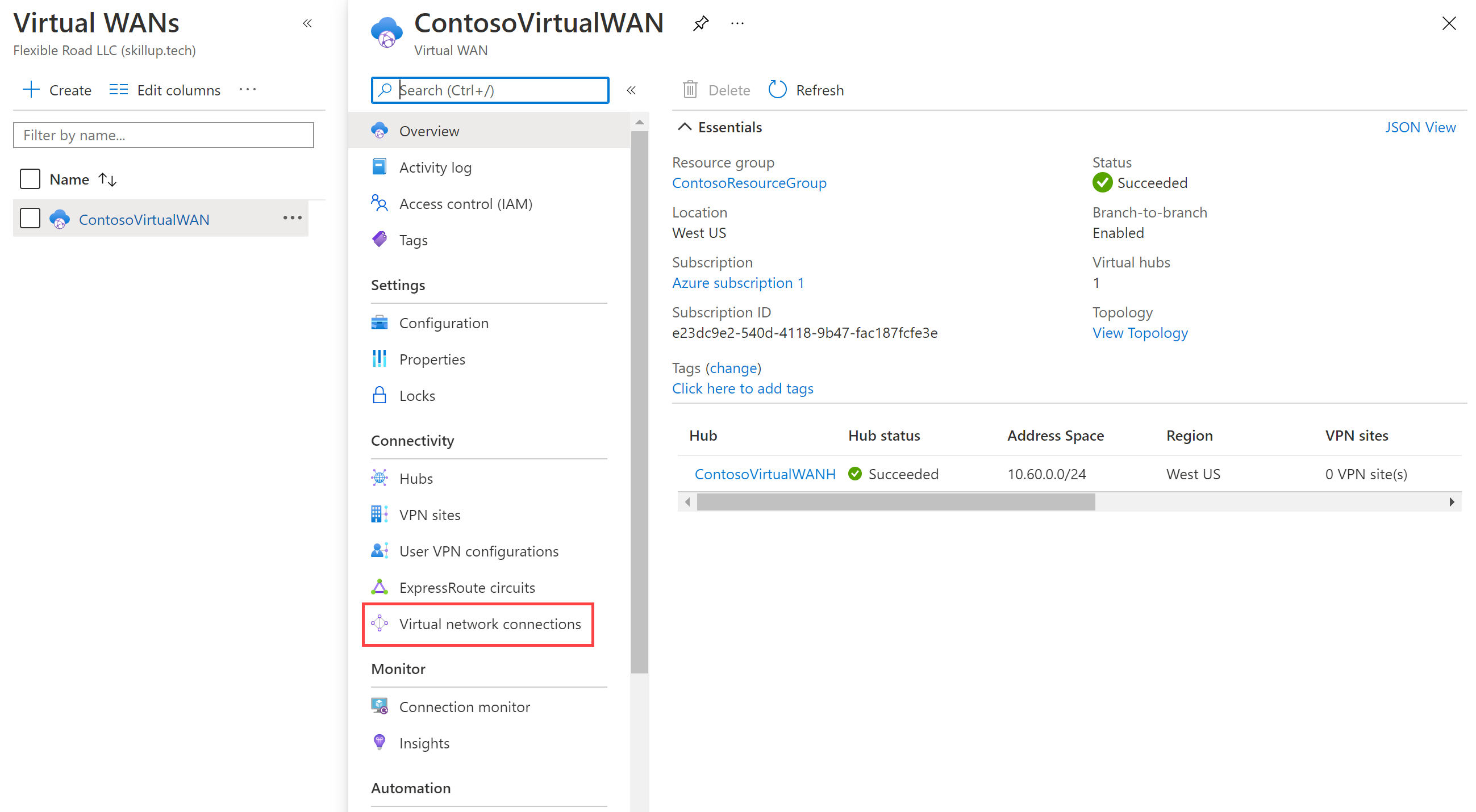Click the View Topology link
Screen dimensions: 1476x812
pos(1139,333)
